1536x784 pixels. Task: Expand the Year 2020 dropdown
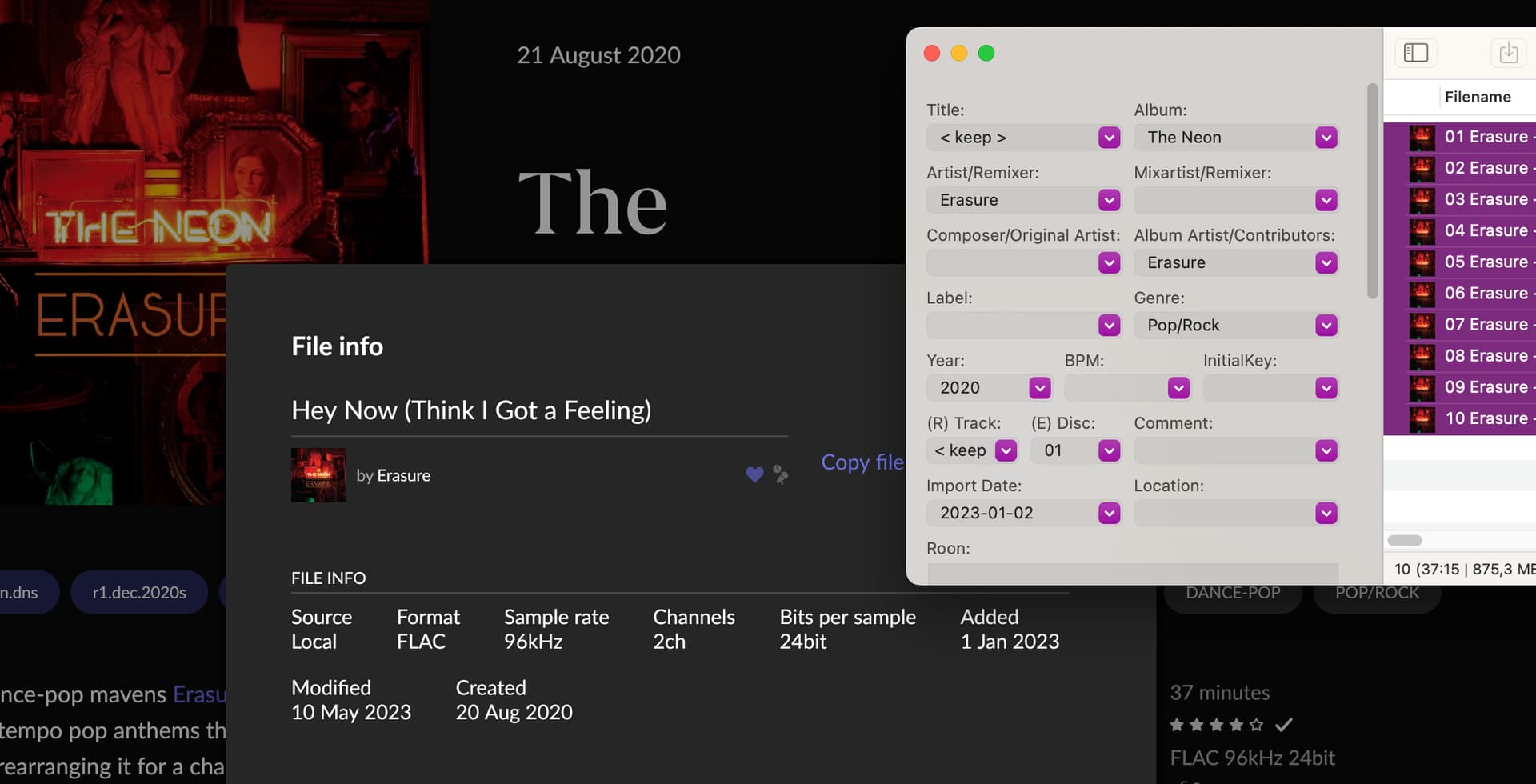pyautogui.click(x=1039, y=388)
